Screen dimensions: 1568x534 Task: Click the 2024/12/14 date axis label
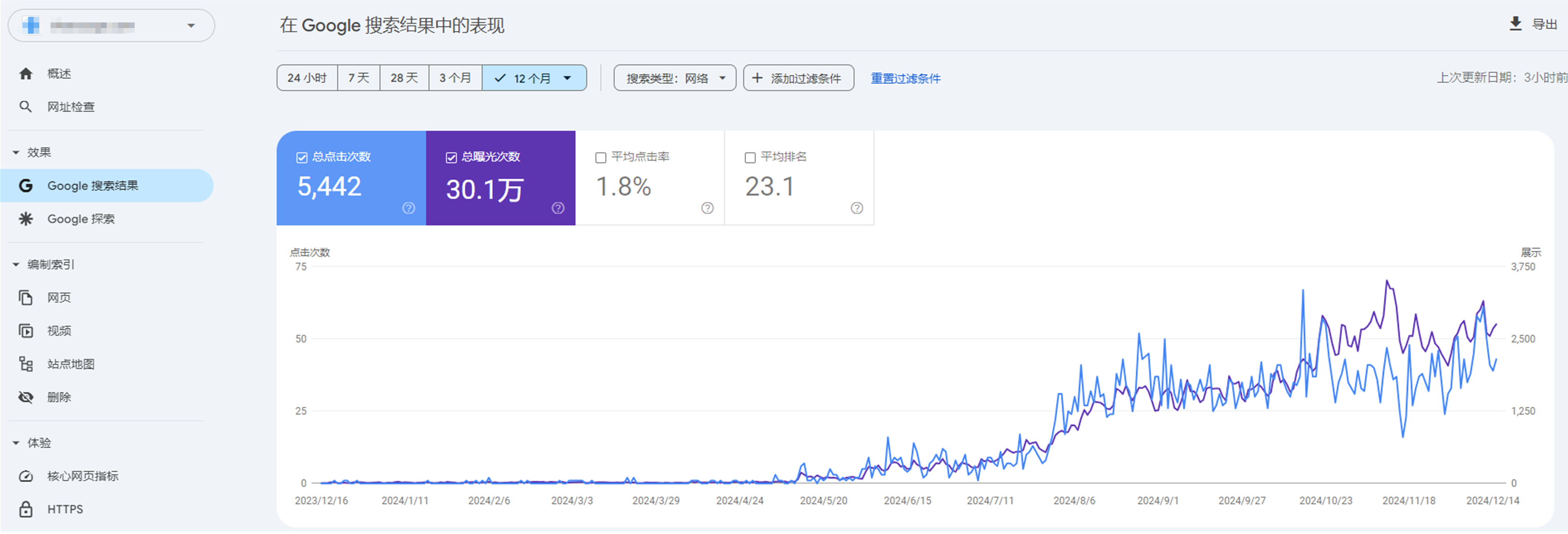(1493, 500)
